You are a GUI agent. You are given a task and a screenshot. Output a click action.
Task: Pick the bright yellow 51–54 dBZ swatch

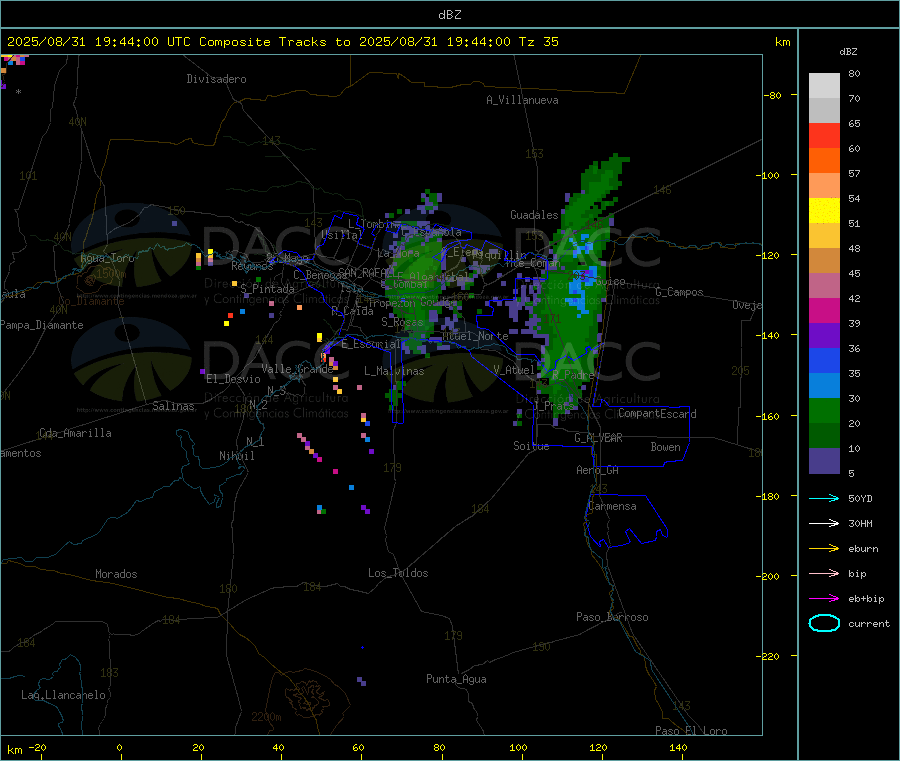824,211
